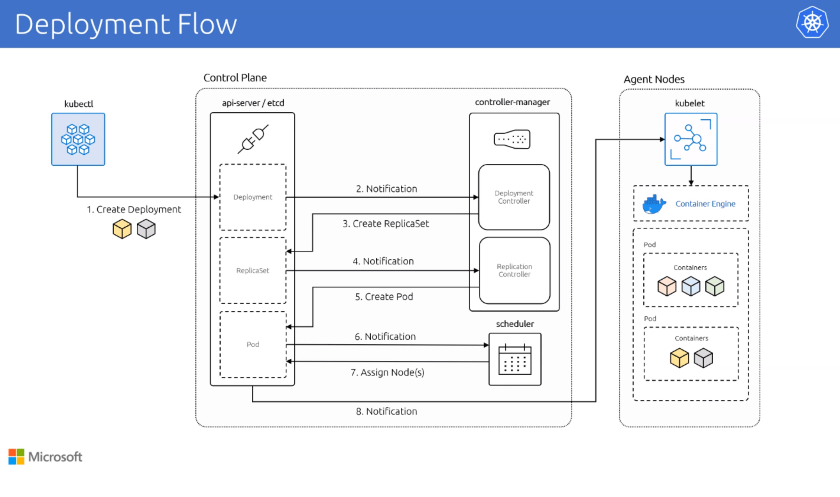Select the ReplicaSet dashed box
This screenshot has width=840, height=497.
[253, 270]
